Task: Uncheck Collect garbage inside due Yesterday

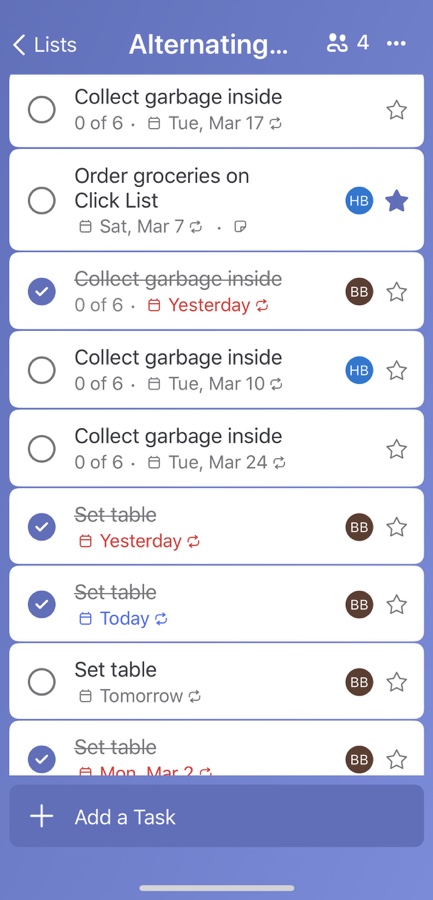Action: point(42,292)
